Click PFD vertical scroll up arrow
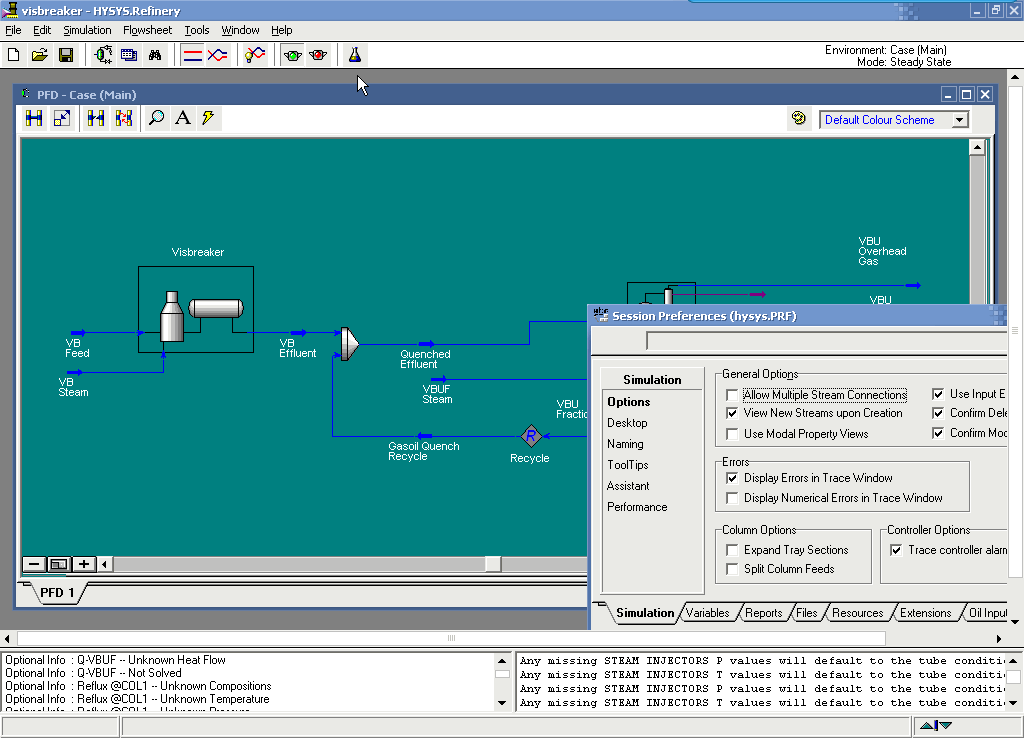 pos(977,147)
